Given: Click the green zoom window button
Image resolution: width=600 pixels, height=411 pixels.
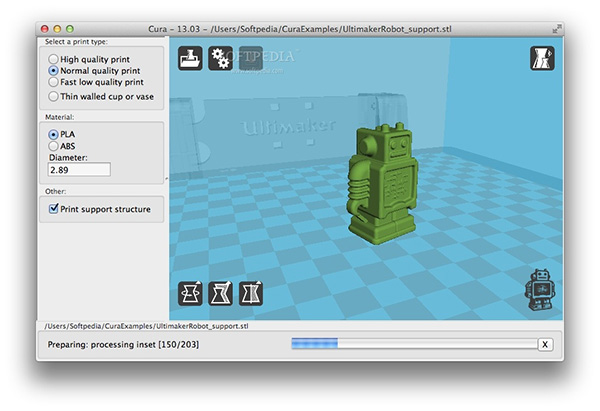Looking at the screenshot, I should (70, 29).
